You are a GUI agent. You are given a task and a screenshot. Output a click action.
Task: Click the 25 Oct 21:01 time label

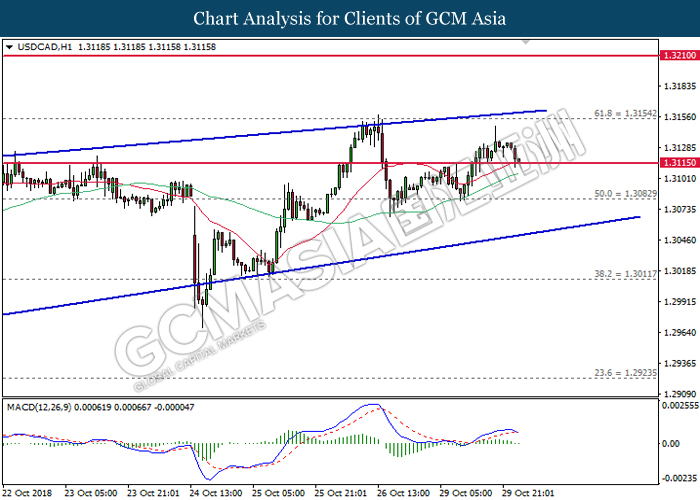[341, 493]
